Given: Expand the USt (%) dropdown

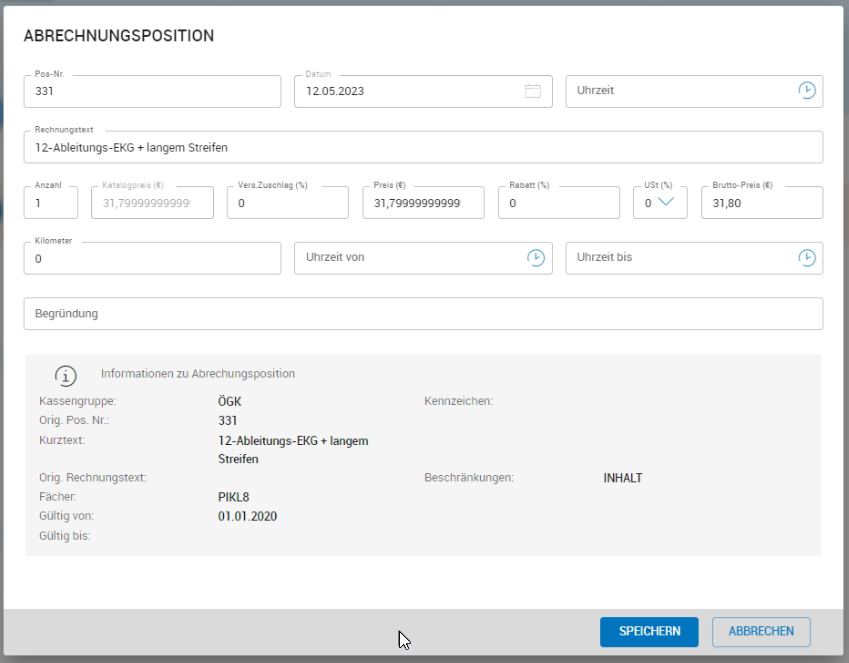Looking at the screenshot, I should (x=666, y=203).
